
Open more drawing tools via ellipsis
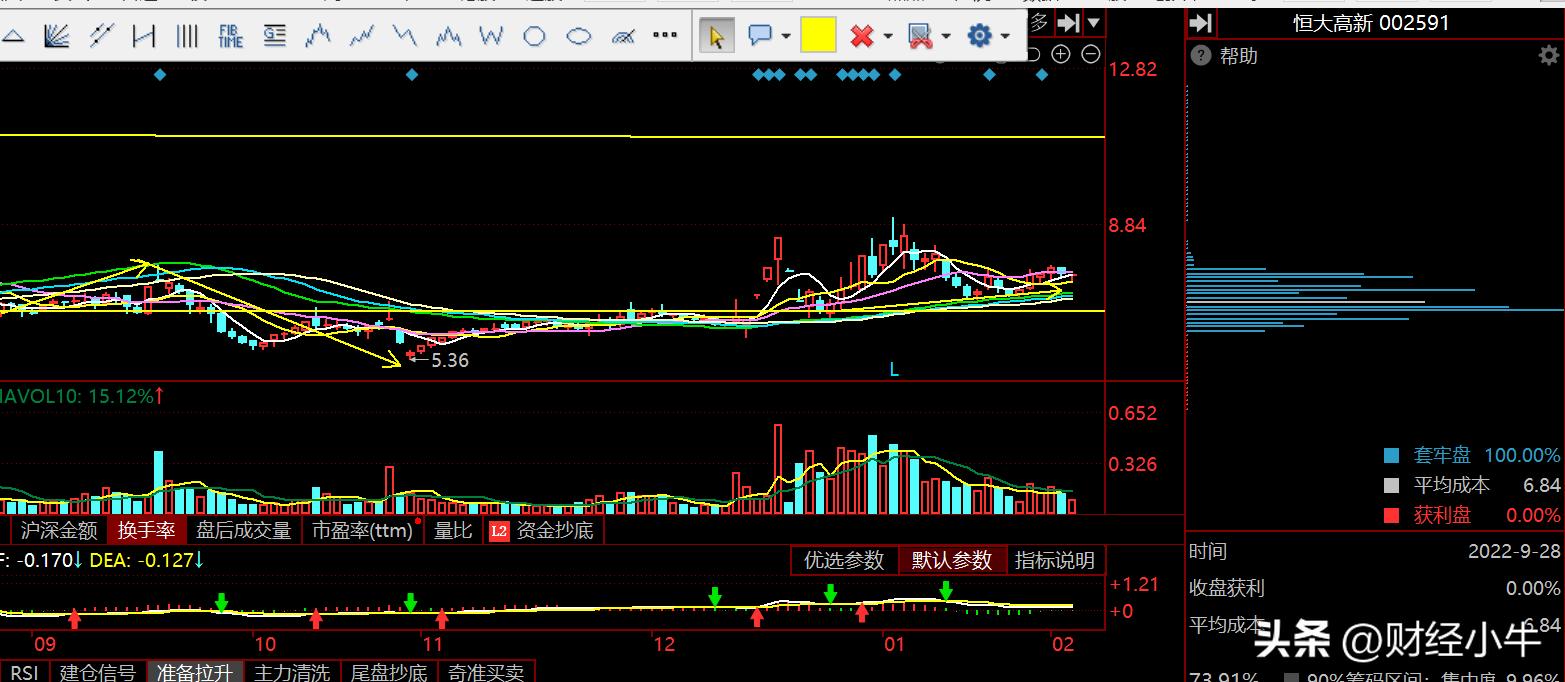665,36
